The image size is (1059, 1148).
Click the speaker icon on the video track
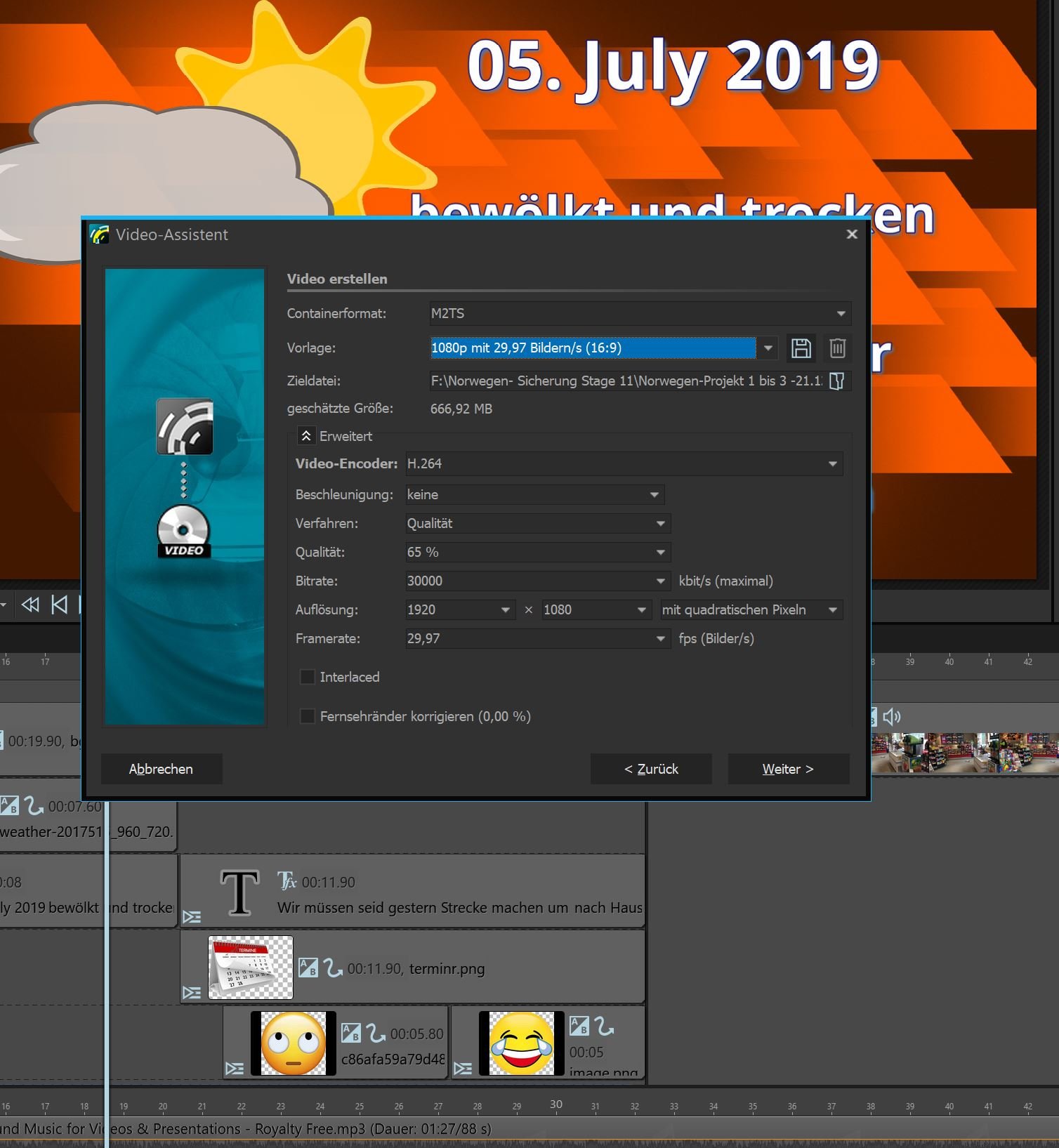(x=891, y=717)
